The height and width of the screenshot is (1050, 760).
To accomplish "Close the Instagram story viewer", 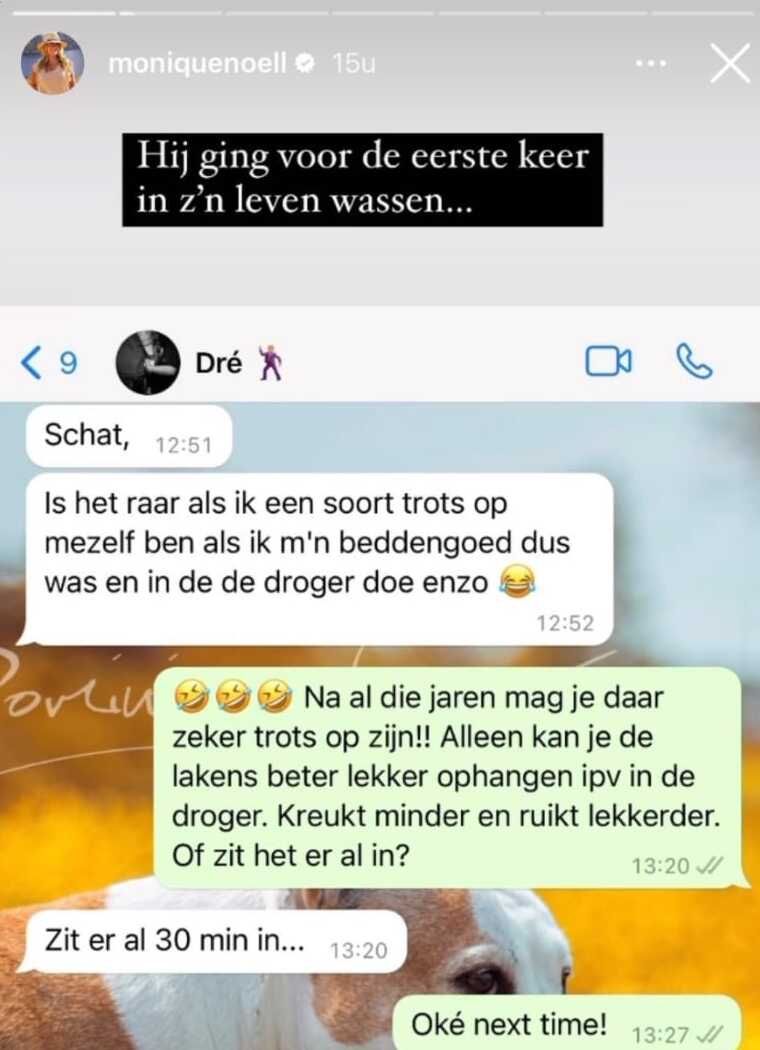I will click(x=729, y=64).
